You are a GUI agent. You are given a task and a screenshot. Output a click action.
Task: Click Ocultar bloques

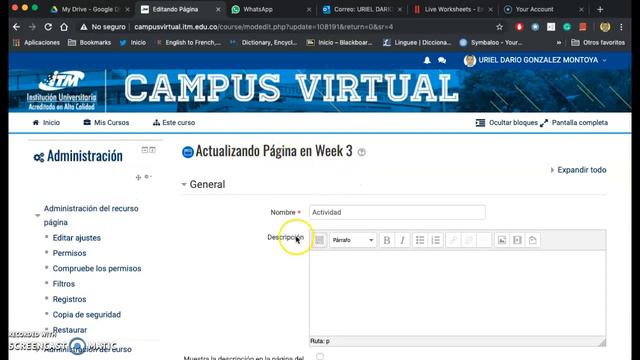[507, 122]
